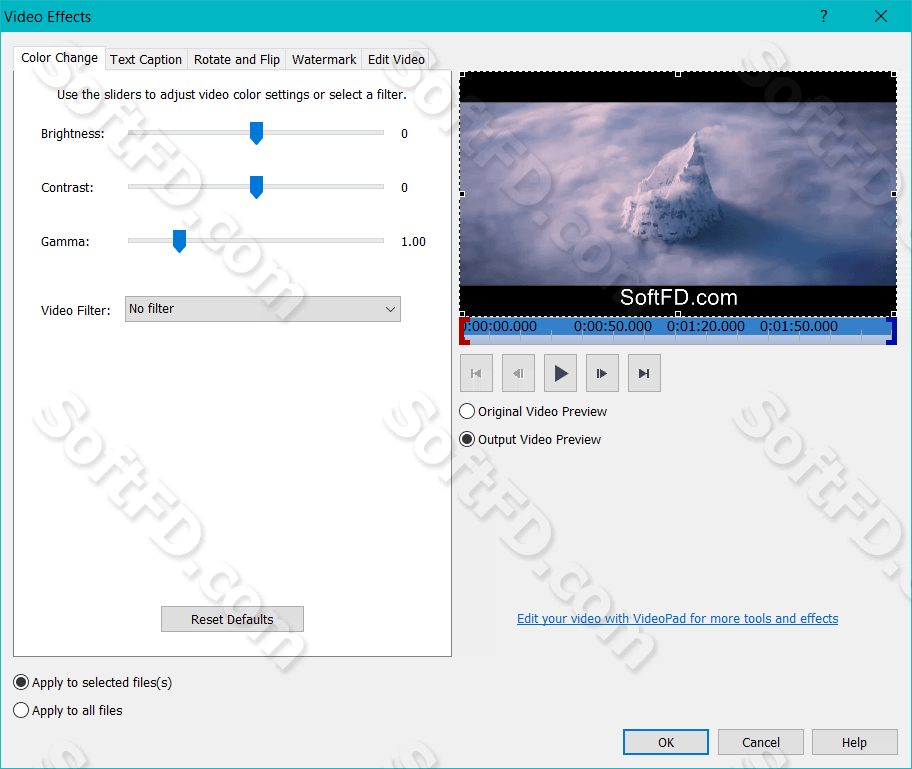Switch to the Color Change tab

[59, 58]
